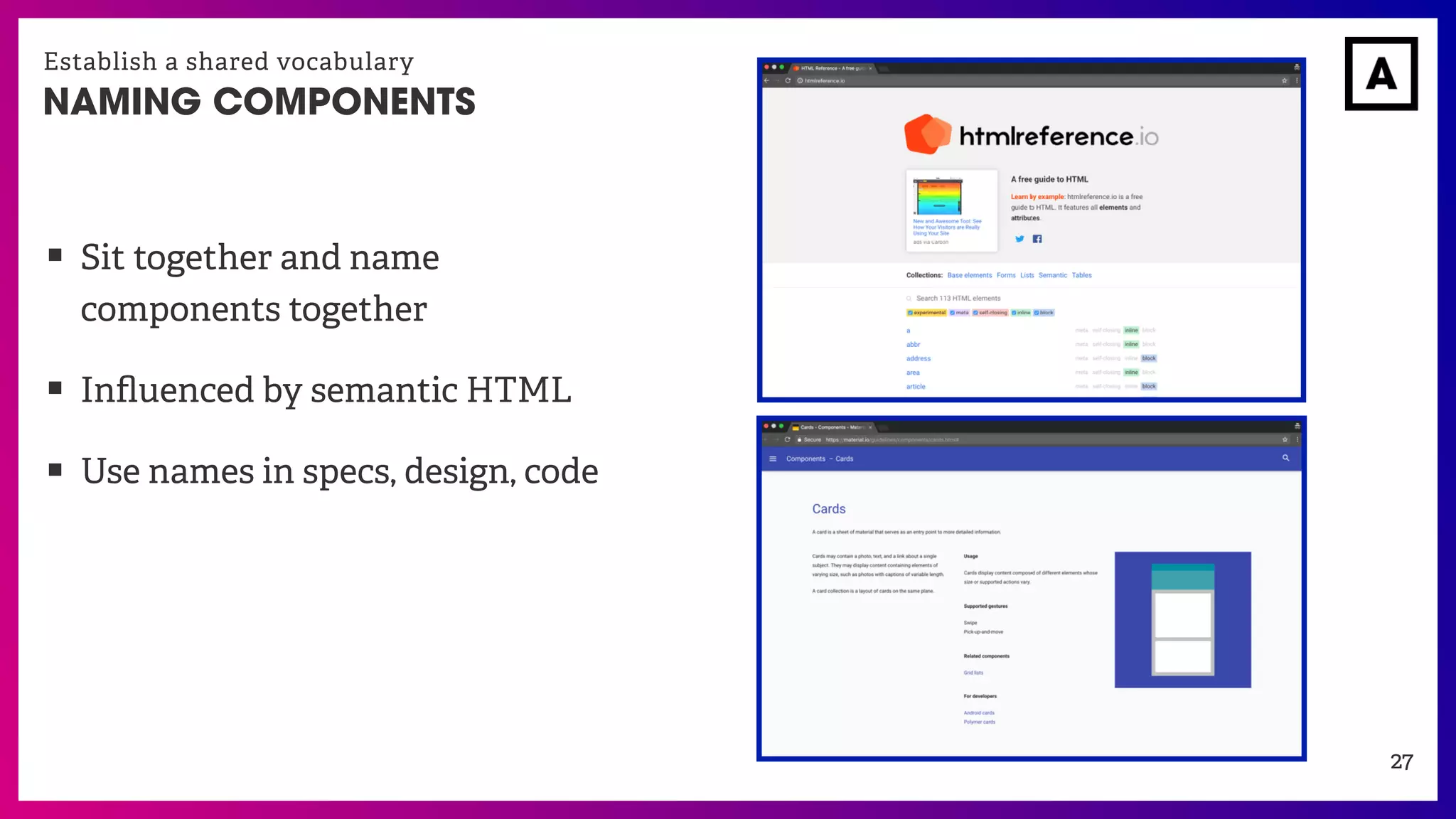Click the block tag in the address row
Viewport: 1456px width, 819px height.
click(x=1149, y=358)
